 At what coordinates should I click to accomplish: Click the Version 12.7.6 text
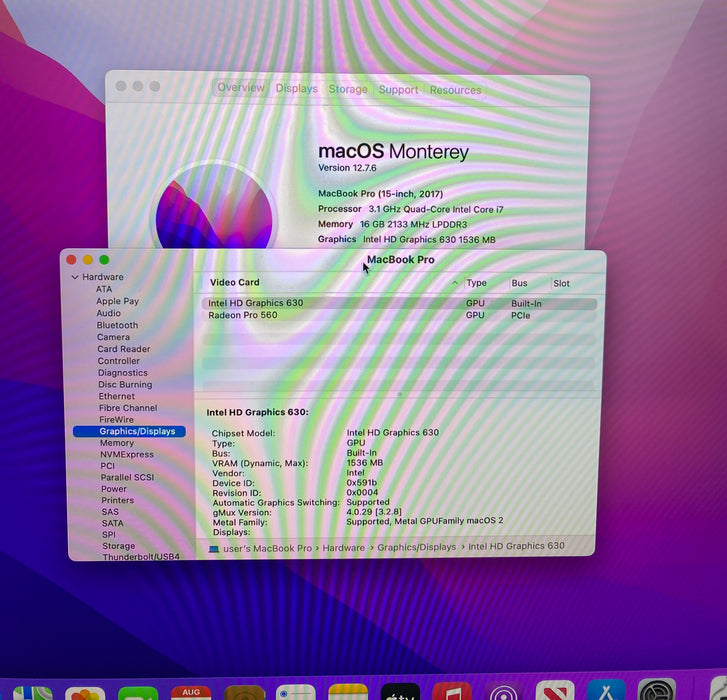pyautogui.click(x=347, y=168)
